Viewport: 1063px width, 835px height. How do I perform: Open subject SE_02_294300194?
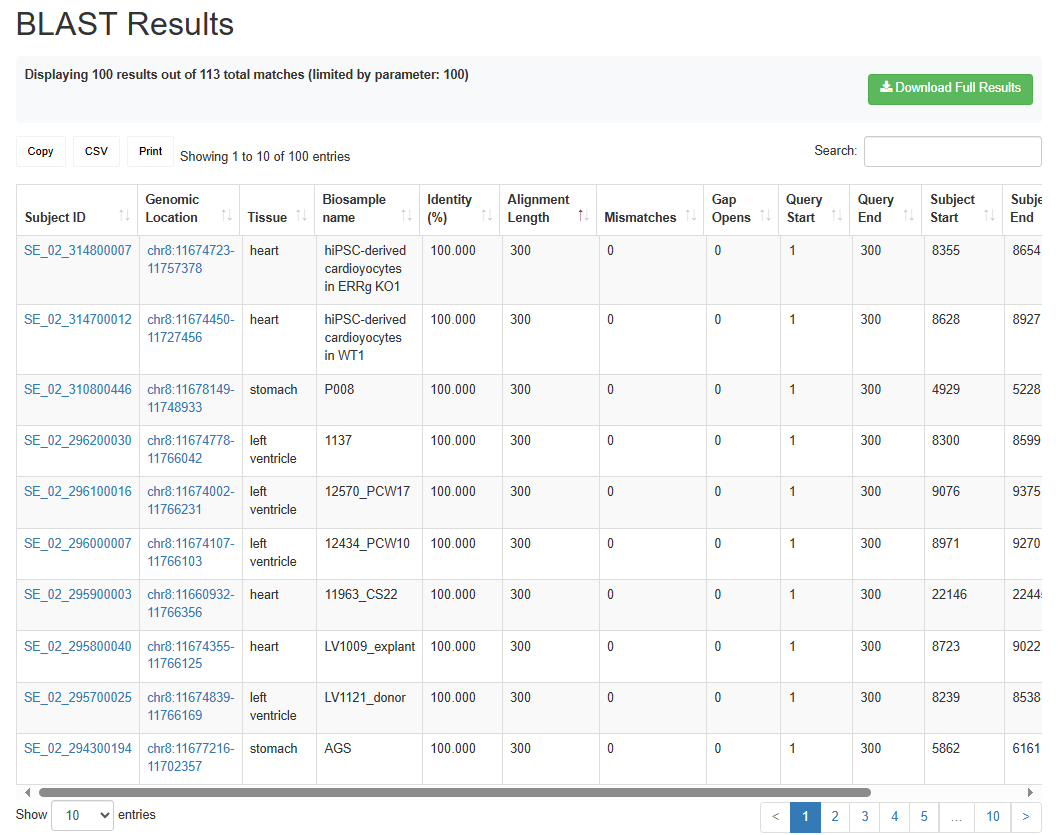point(78,748)
